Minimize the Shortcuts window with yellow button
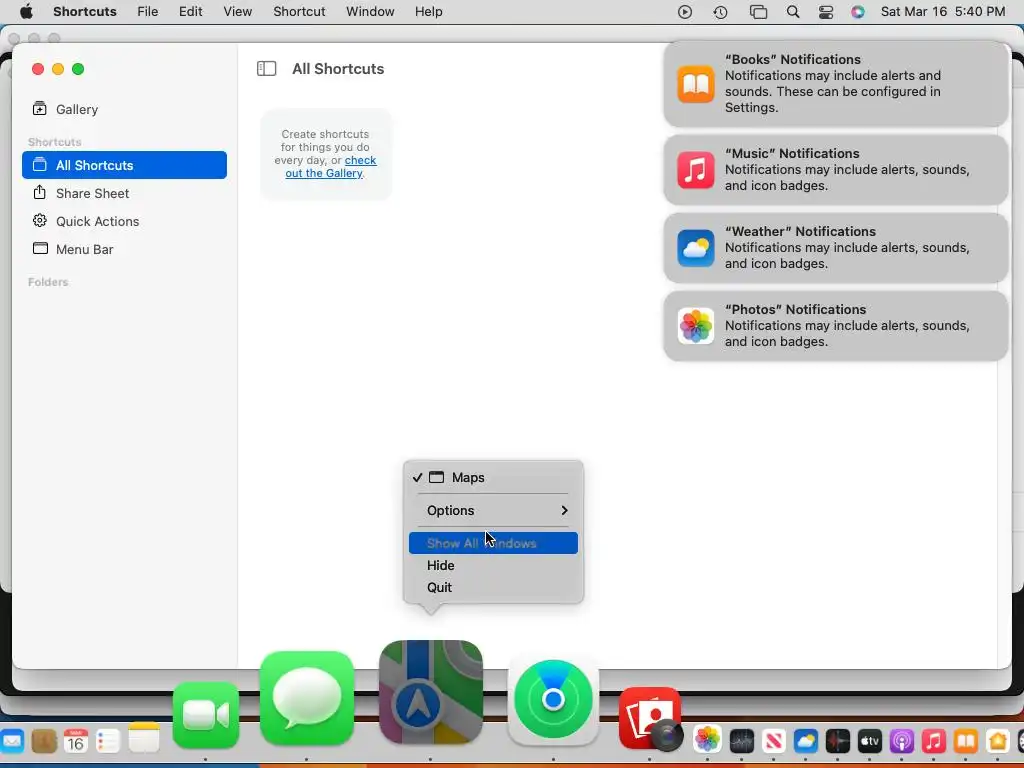The width and height of the screenshot is (1024, 768). pyautogui.click(x=58, y=69)
